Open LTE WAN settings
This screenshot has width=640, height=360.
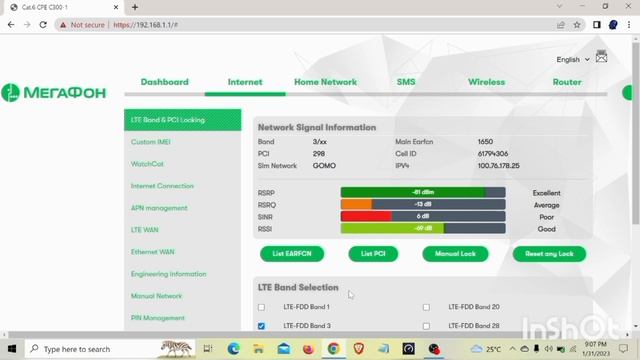pyautogui.click(x=144, y=230)
